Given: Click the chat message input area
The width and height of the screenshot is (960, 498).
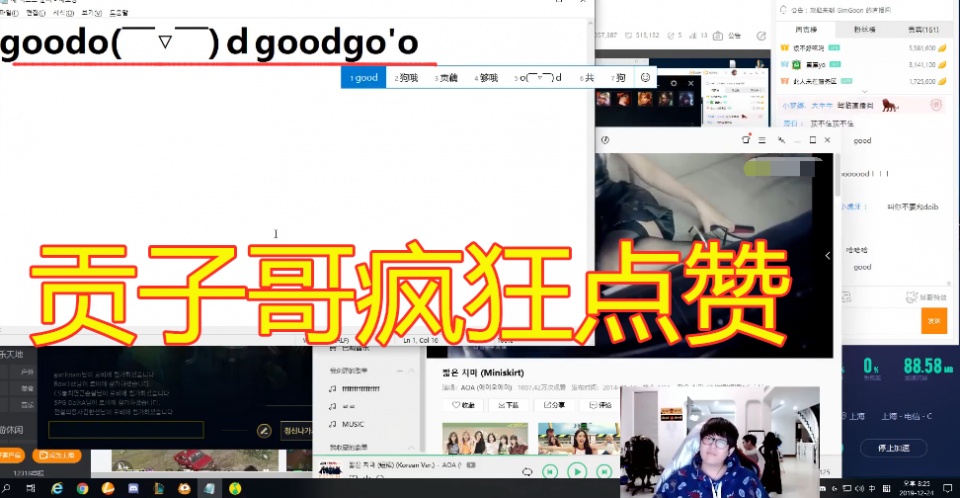Looking at the screenshot, I should click(880, 322).
